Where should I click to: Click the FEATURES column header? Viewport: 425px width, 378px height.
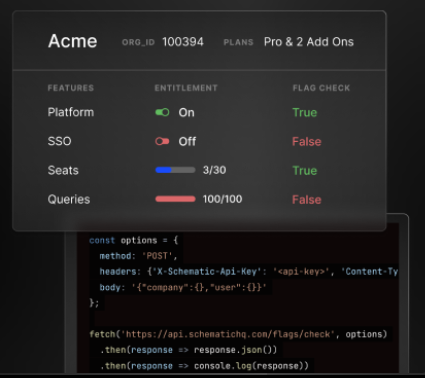coord(71,88)
